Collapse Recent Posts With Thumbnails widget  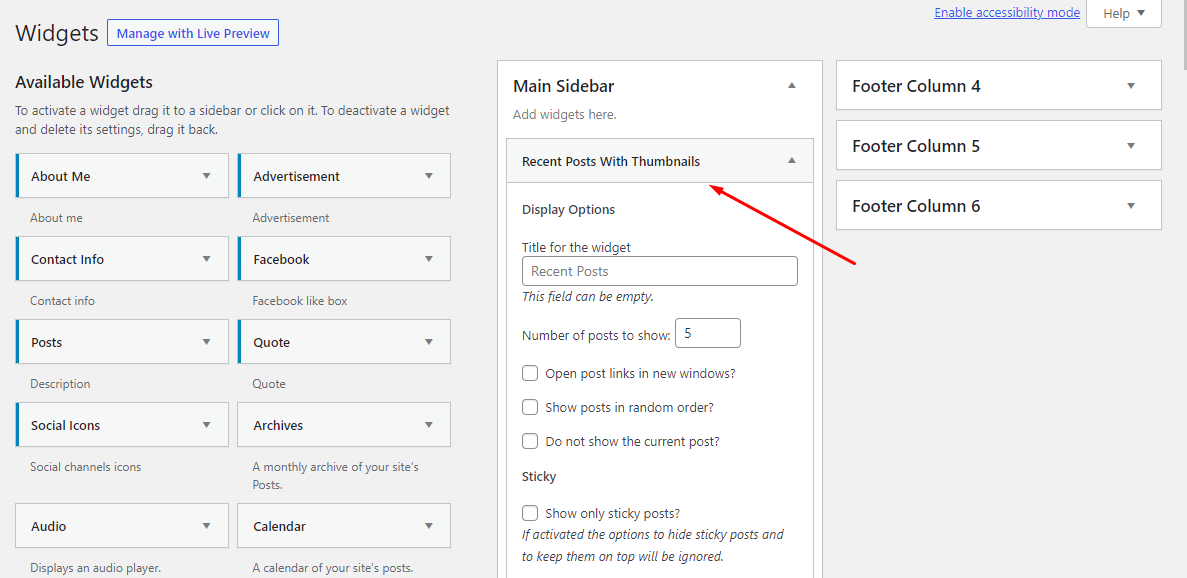point(792,161)
